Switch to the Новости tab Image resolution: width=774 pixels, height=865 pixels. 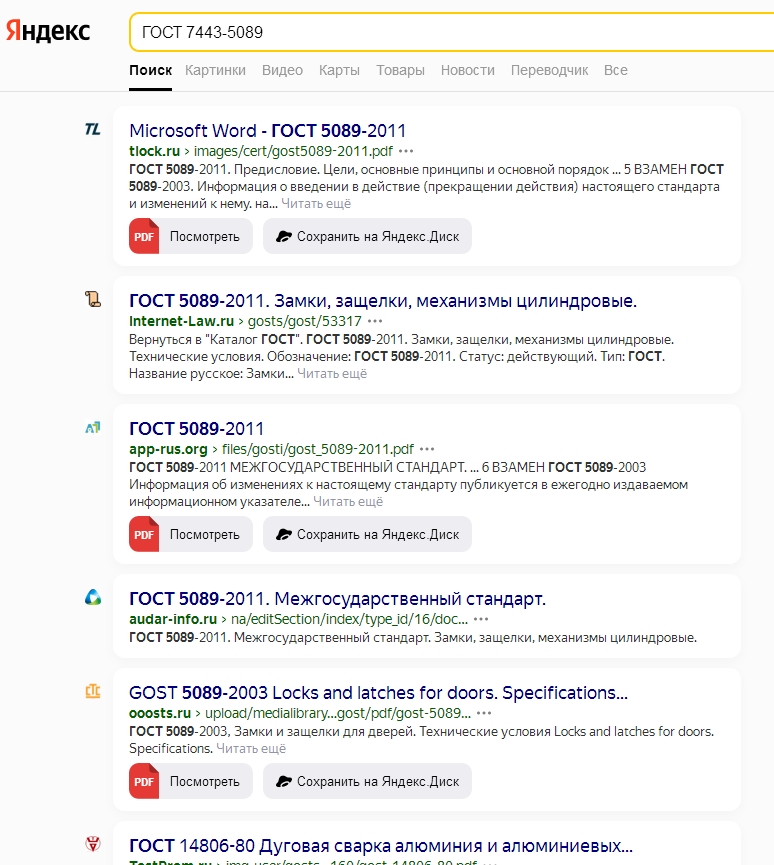[468, 70]
